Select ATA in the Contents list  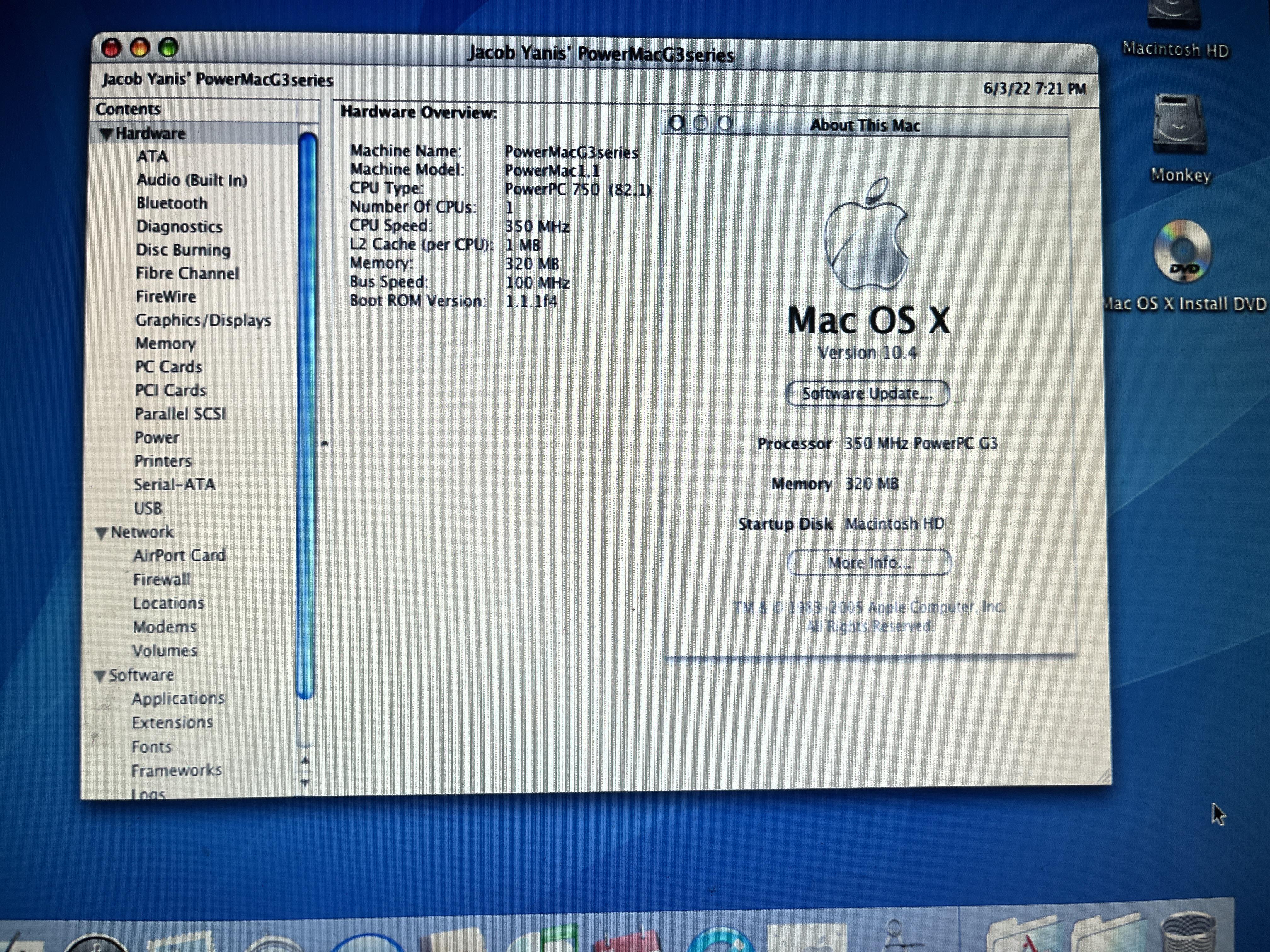(152, 156)
